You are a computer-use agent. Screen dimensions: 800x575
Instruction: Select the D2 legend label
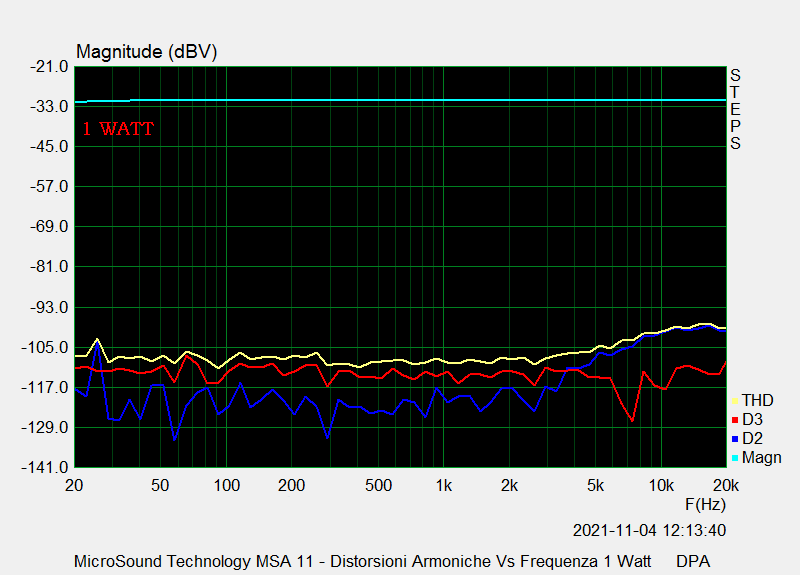click(753, 438)
